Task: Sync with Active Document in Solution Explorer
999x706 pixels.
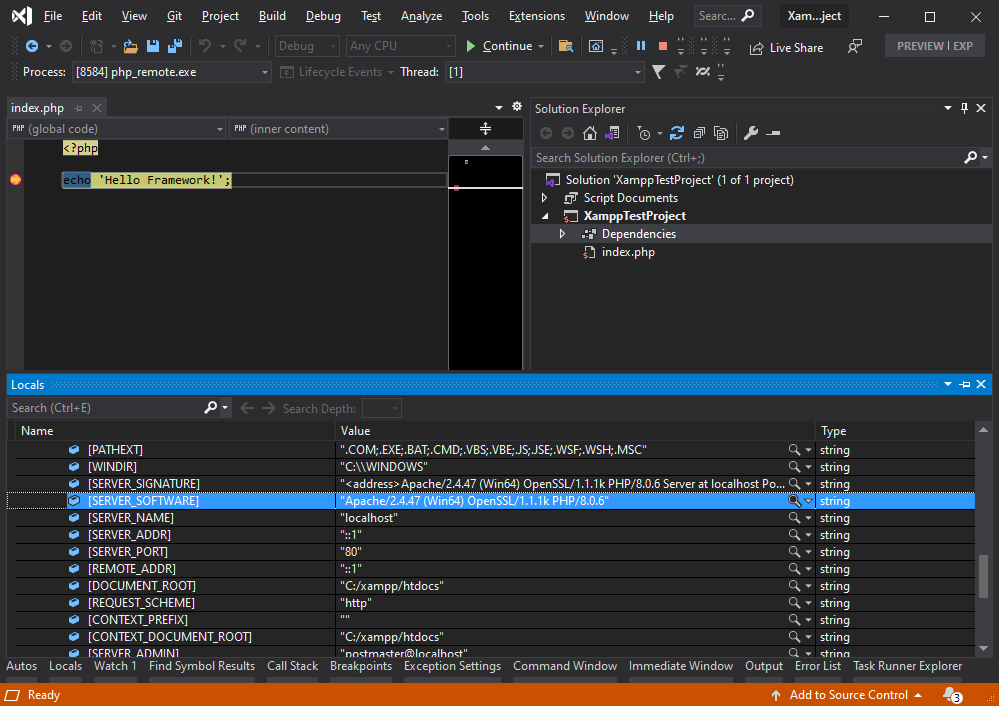Action: (x=677, y=133)
